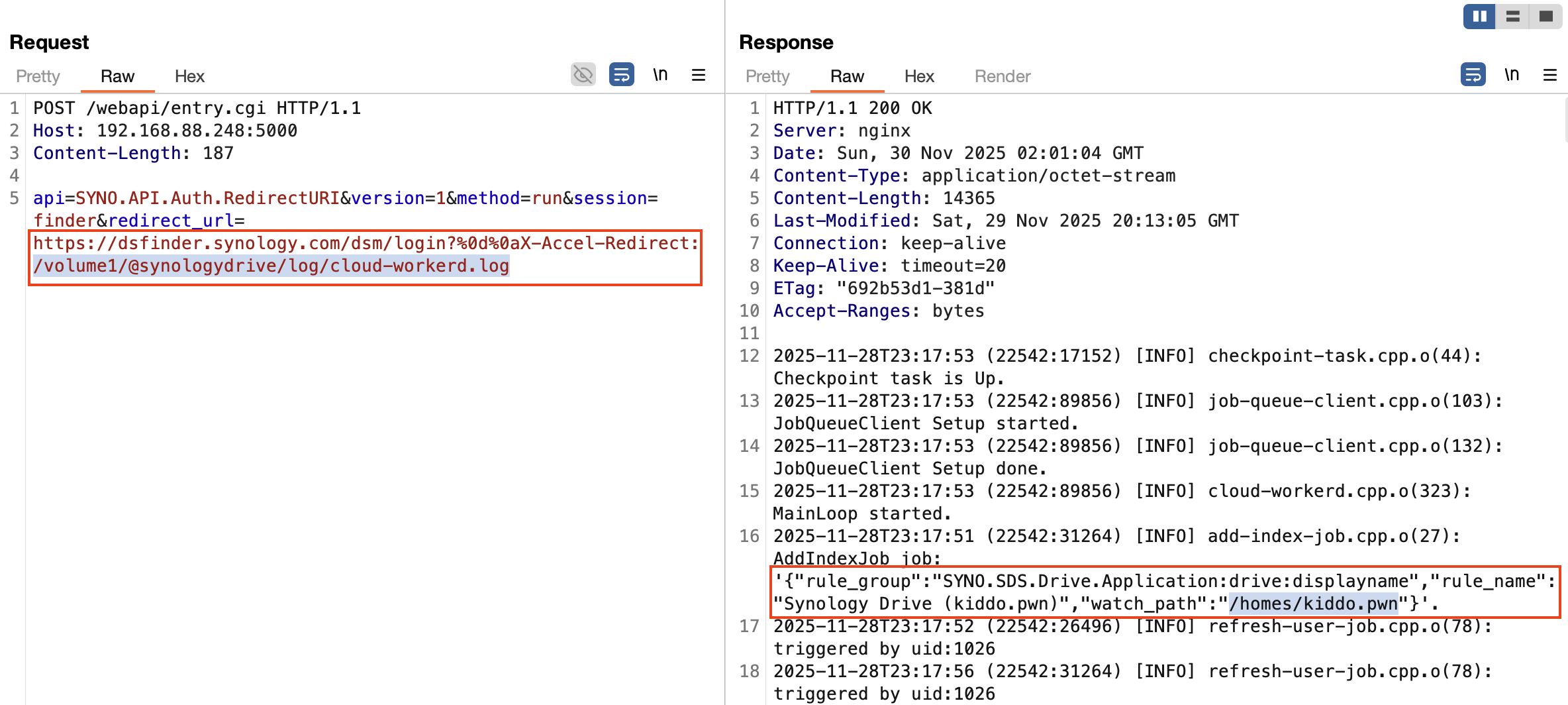
Task: Open Request panel hamburger options menu
Action: tap(699, 75)
